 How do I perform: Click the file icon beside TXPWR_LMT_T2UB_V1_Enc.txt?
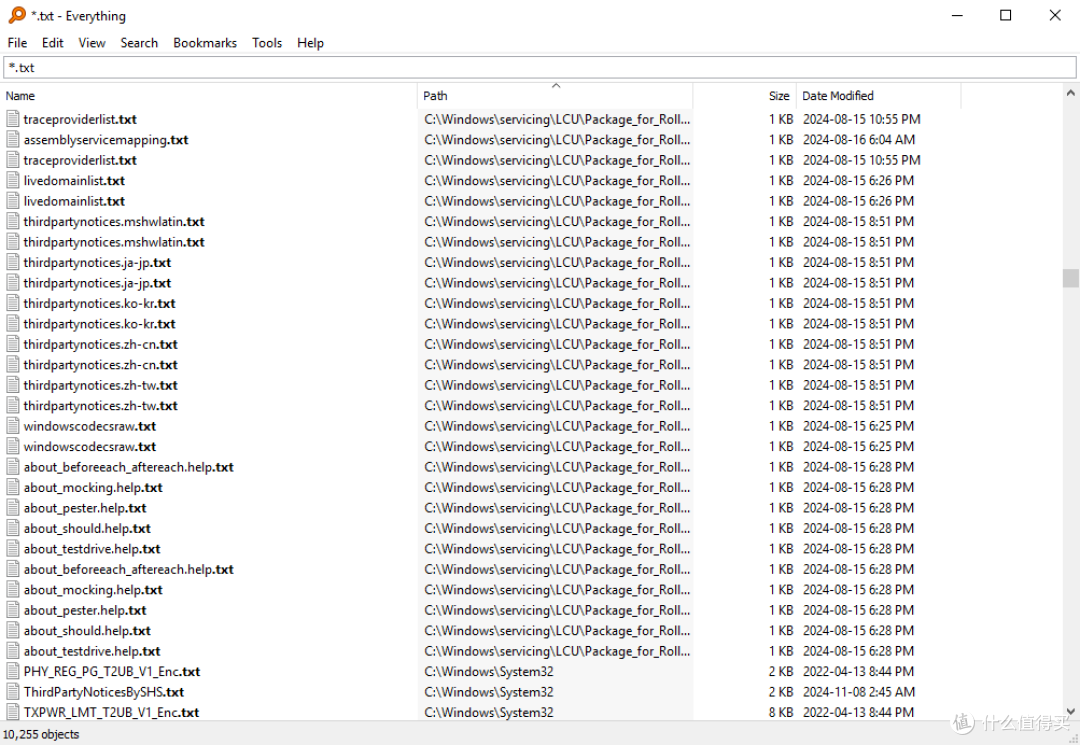pyautogui.click(x=12, y=712)
